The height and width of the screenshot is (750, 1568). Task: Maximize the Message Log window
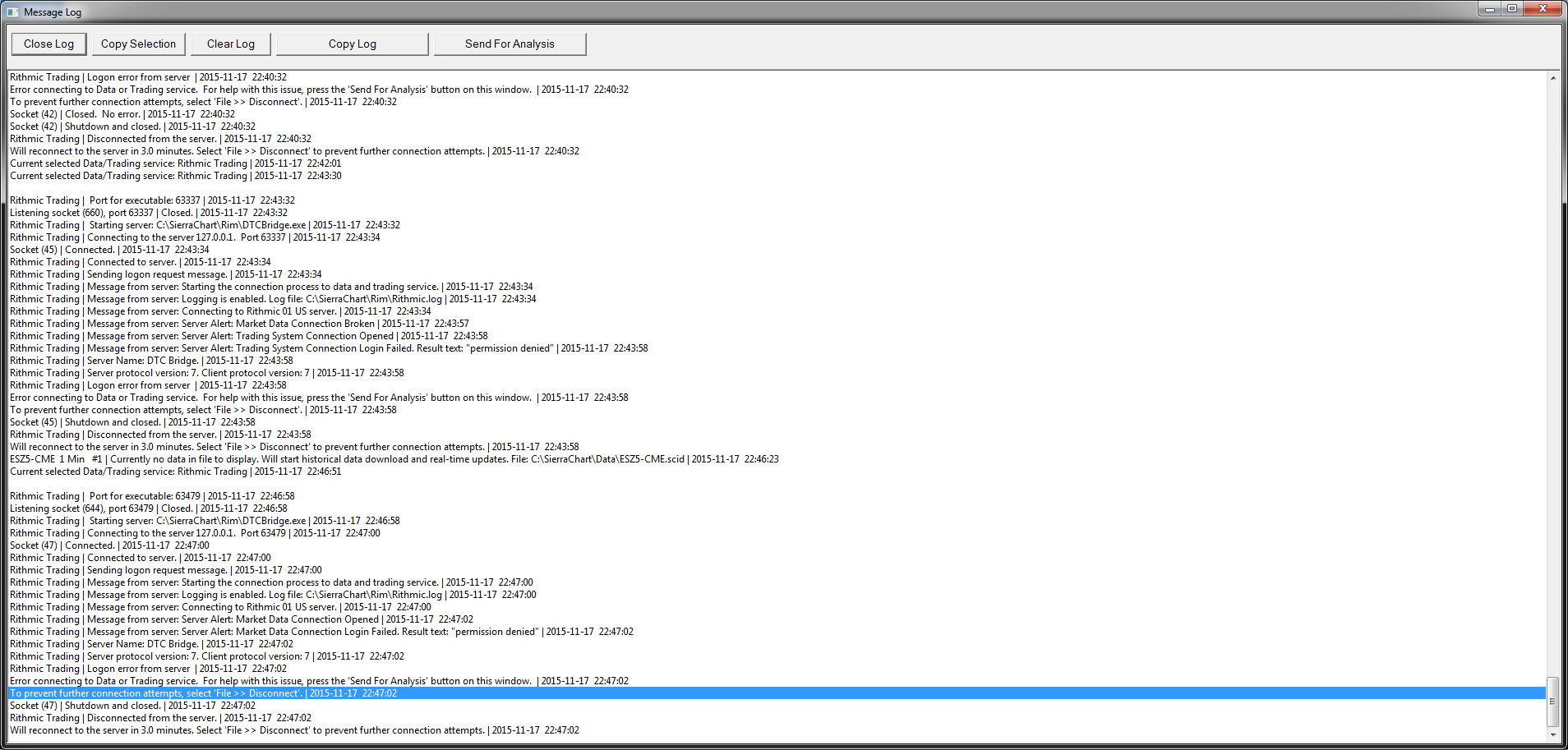click(x=1511, y=9)
